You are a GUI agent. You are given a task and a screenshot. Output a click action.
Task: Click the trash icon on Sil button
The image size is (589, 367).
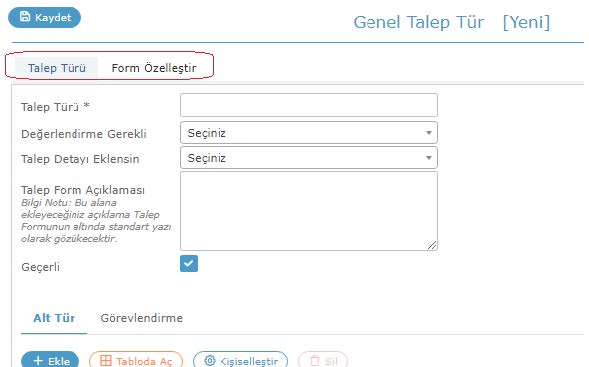(315, 361)
